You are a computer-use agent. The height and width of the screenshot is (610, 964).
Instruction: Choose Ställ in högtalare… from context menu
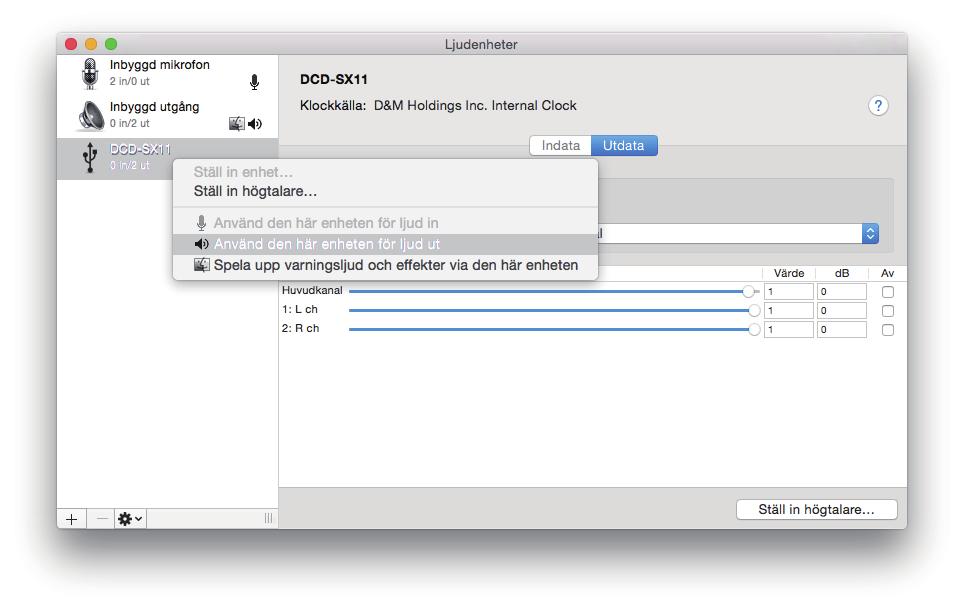click(255, 191)
